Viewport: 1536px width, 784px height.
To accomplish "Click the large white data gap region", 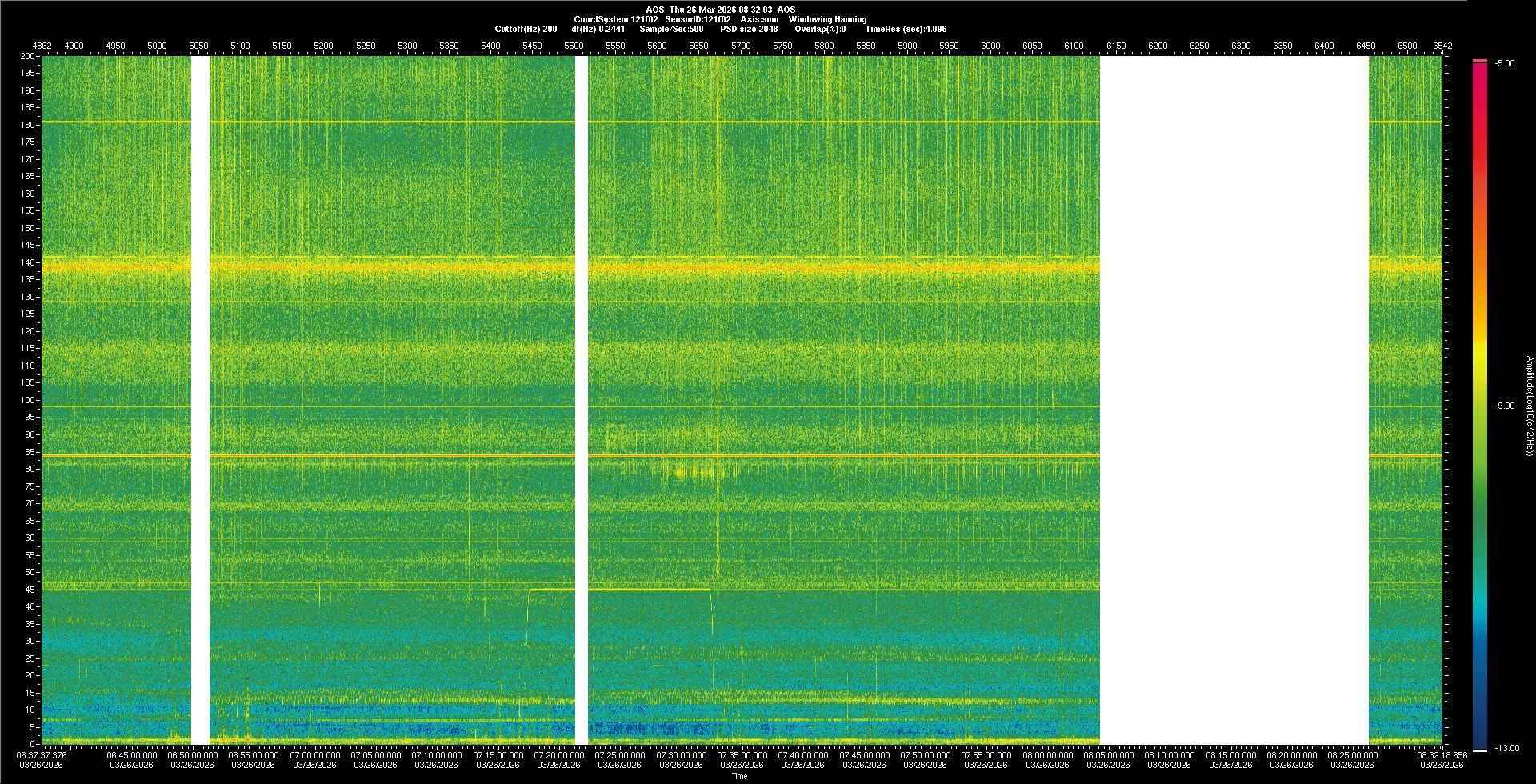I will pyautogui.click(x=1234, y=400).
